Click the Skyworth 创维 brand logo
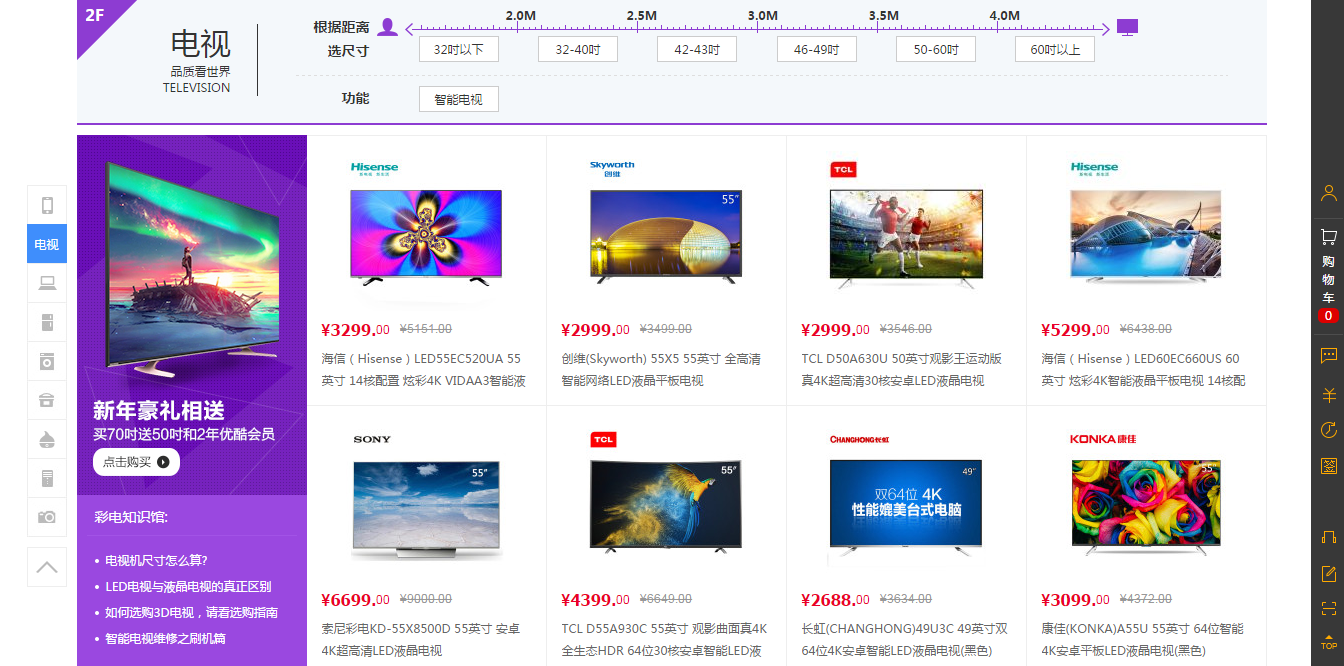 [612, 168]
